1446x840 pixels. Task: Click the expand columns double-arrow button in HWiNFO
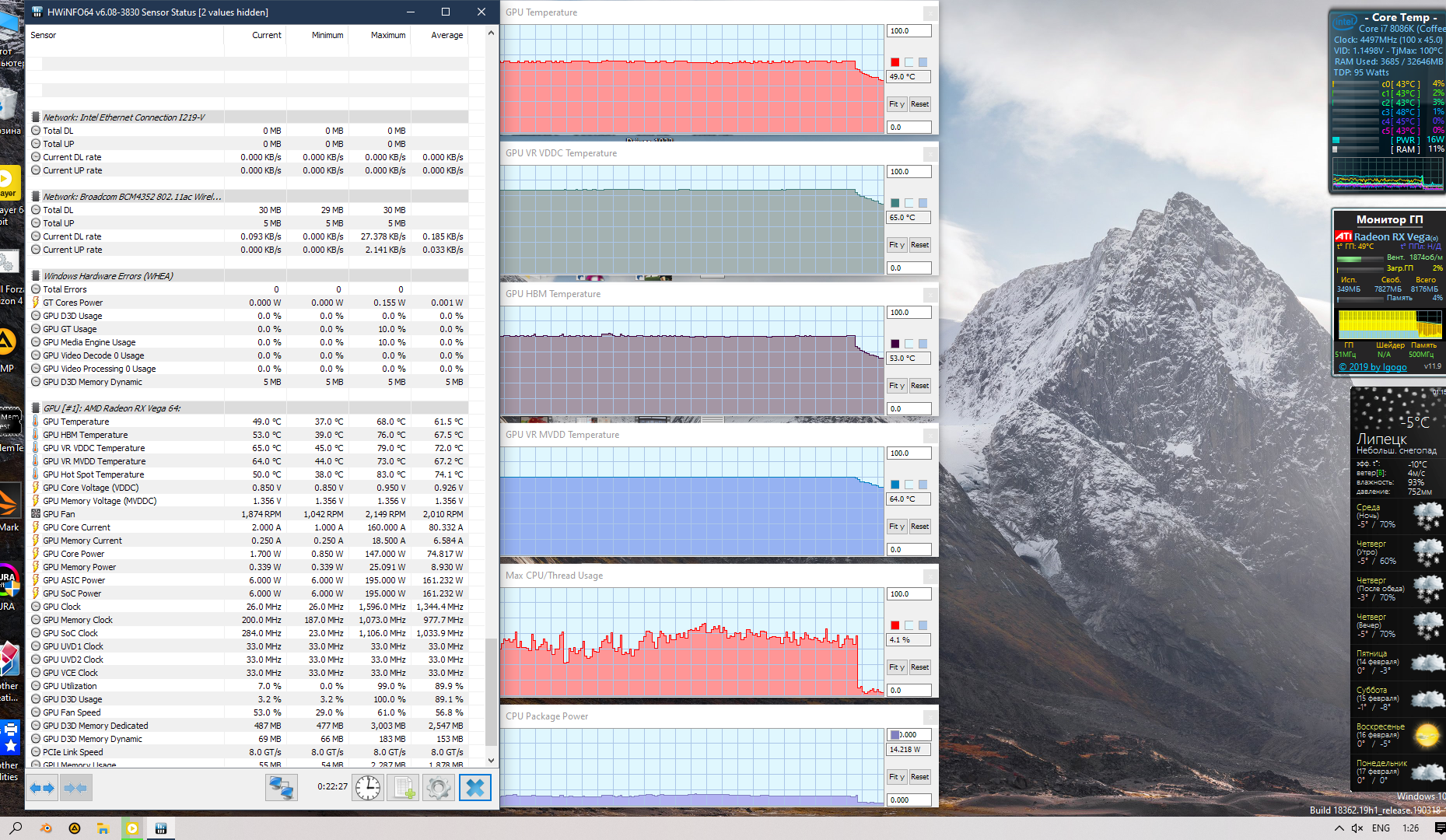pyautogui.click(x=43, y=788)
